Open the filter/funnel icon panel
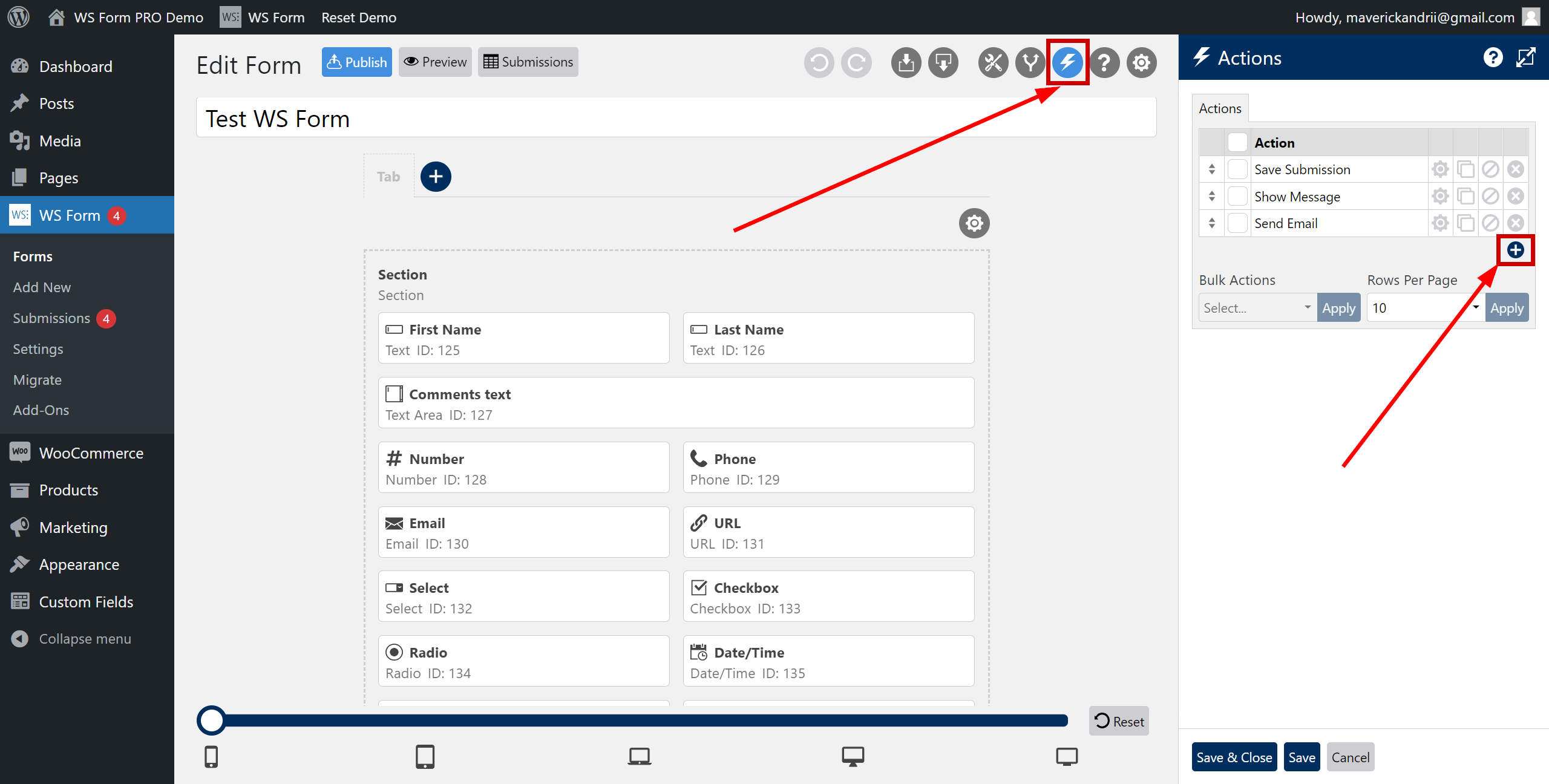 (x=1030, y=62)
